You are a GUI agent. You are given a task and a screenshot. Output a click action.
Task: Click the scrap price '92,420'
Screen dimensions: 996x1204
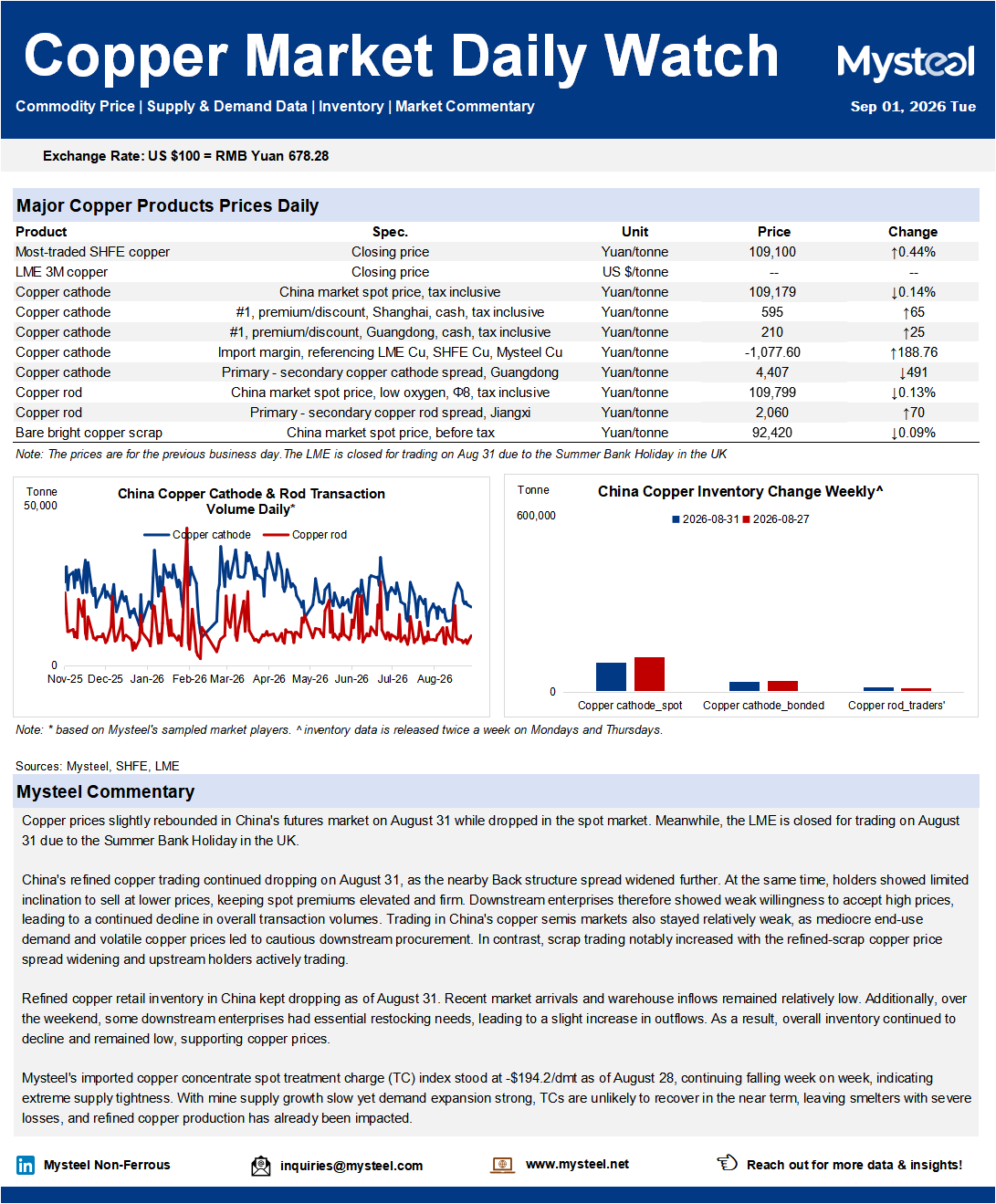[772, 433]
